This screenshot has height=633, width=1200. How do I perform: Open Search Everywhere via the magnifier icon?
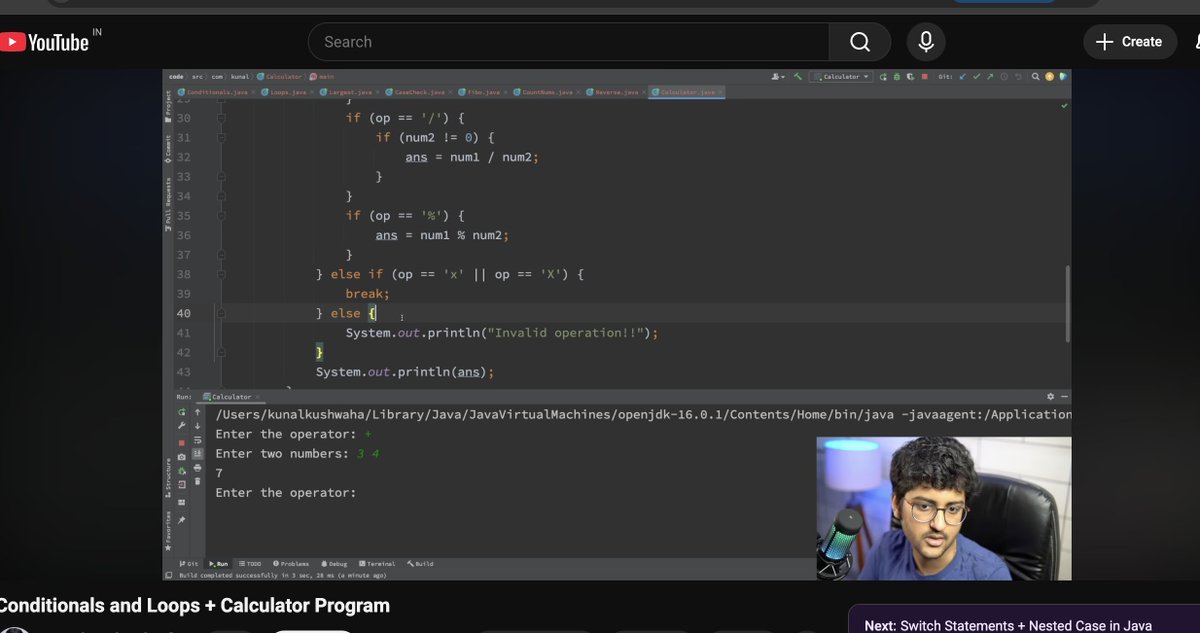pos(1036,76)
